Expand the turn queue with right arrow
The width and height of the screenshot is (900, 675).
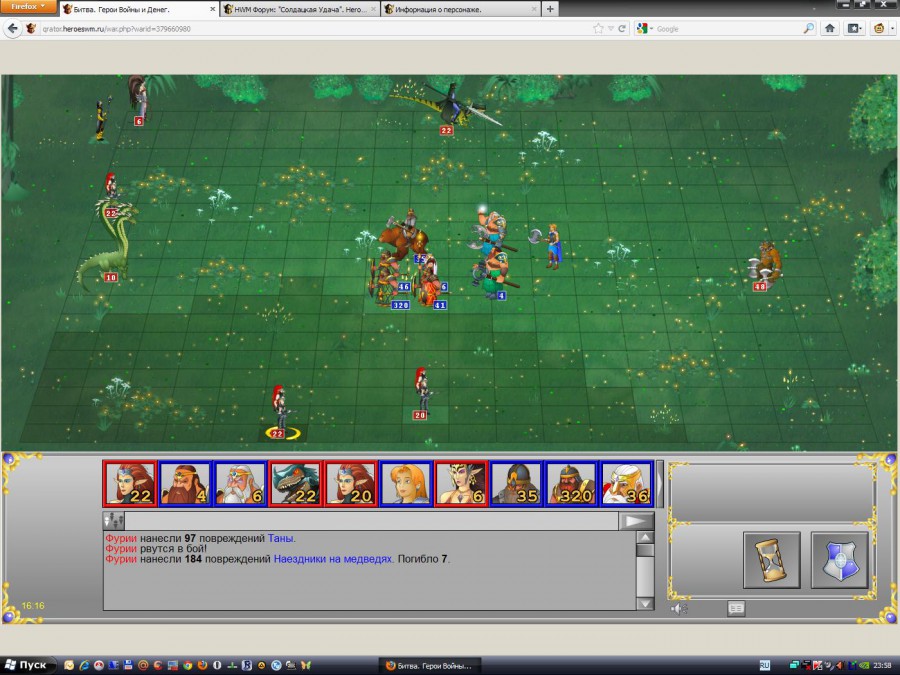(x=660, y=483)
